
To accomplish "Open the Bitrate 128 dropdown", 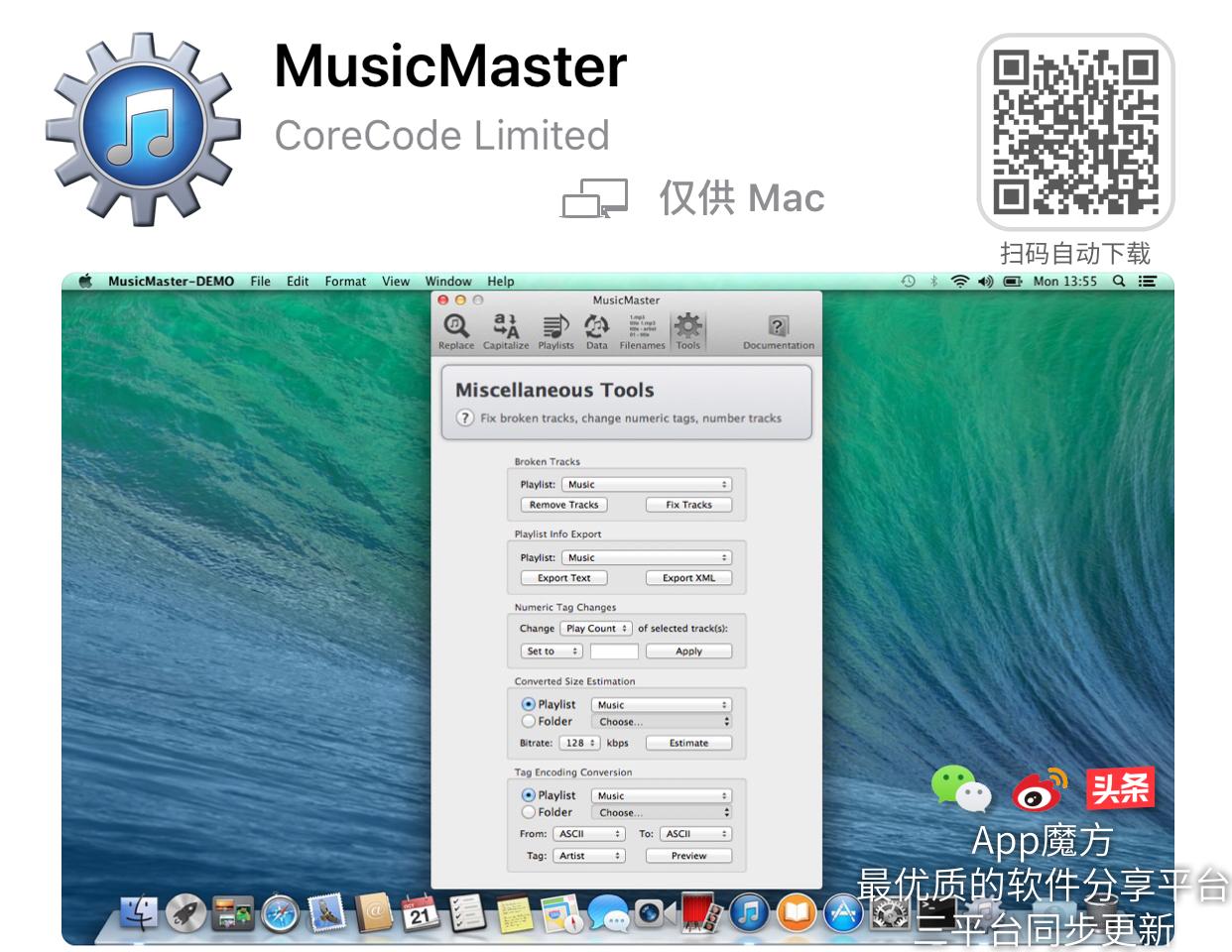I will (580, 742).
